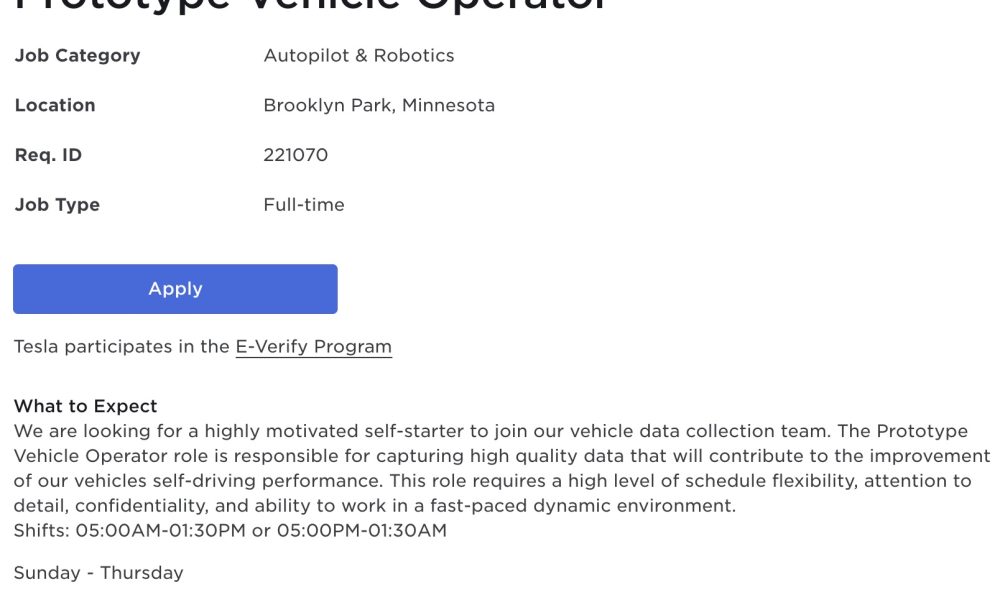Viewport: 1000px width, 600px height.
Task: Click the 05:00AM-01:30PM shift time
Action: pyautogui.click(x=161, y=530)
